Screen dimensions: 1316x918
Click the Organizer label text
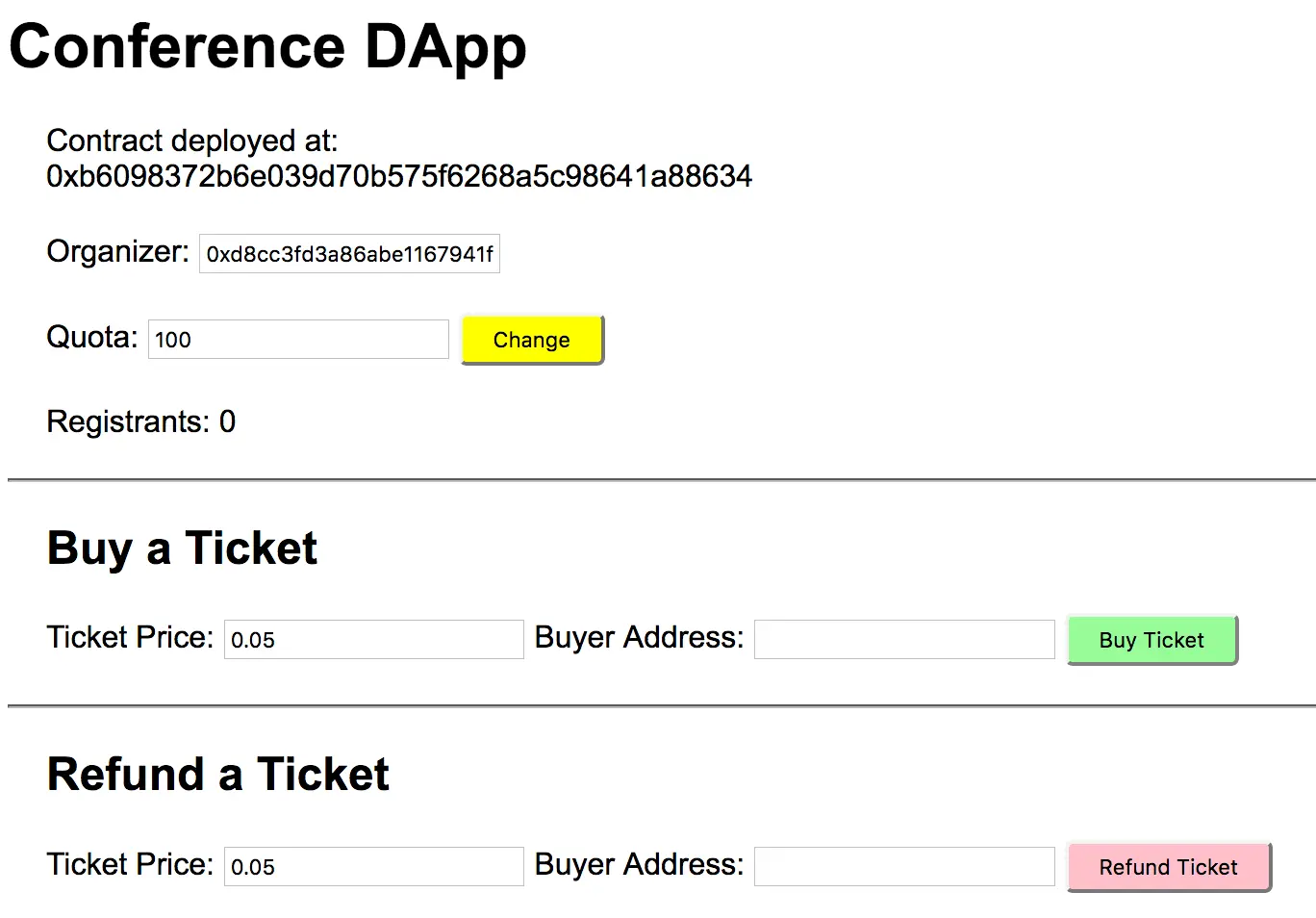[x=118, y=251]
